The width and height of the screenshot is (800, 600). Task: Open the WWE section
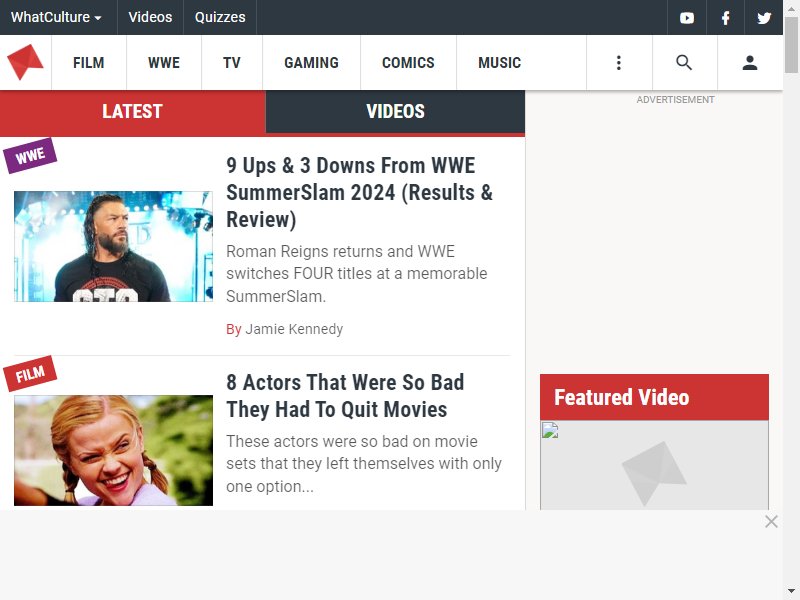point(164,63)
